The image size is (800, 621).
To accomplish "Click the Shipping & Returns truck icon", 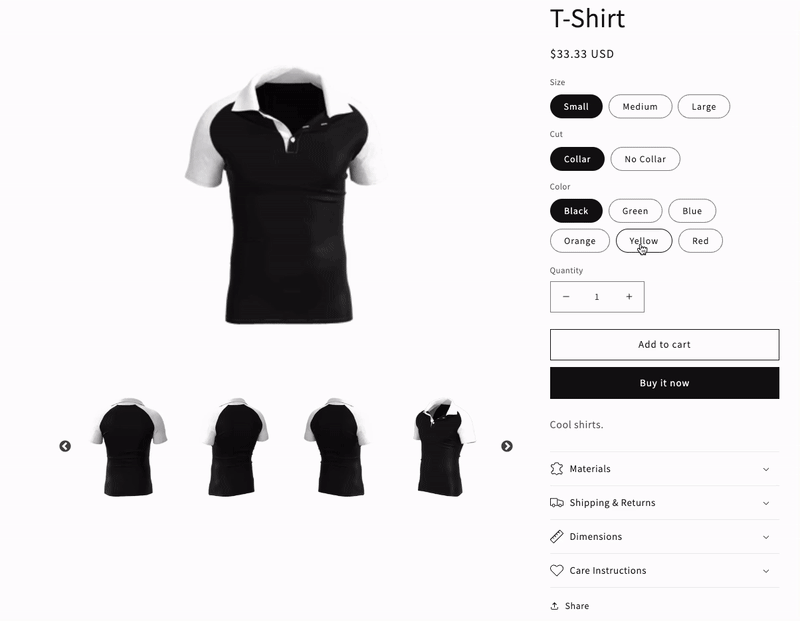I will pyautogui.click(x=557, y=503).
